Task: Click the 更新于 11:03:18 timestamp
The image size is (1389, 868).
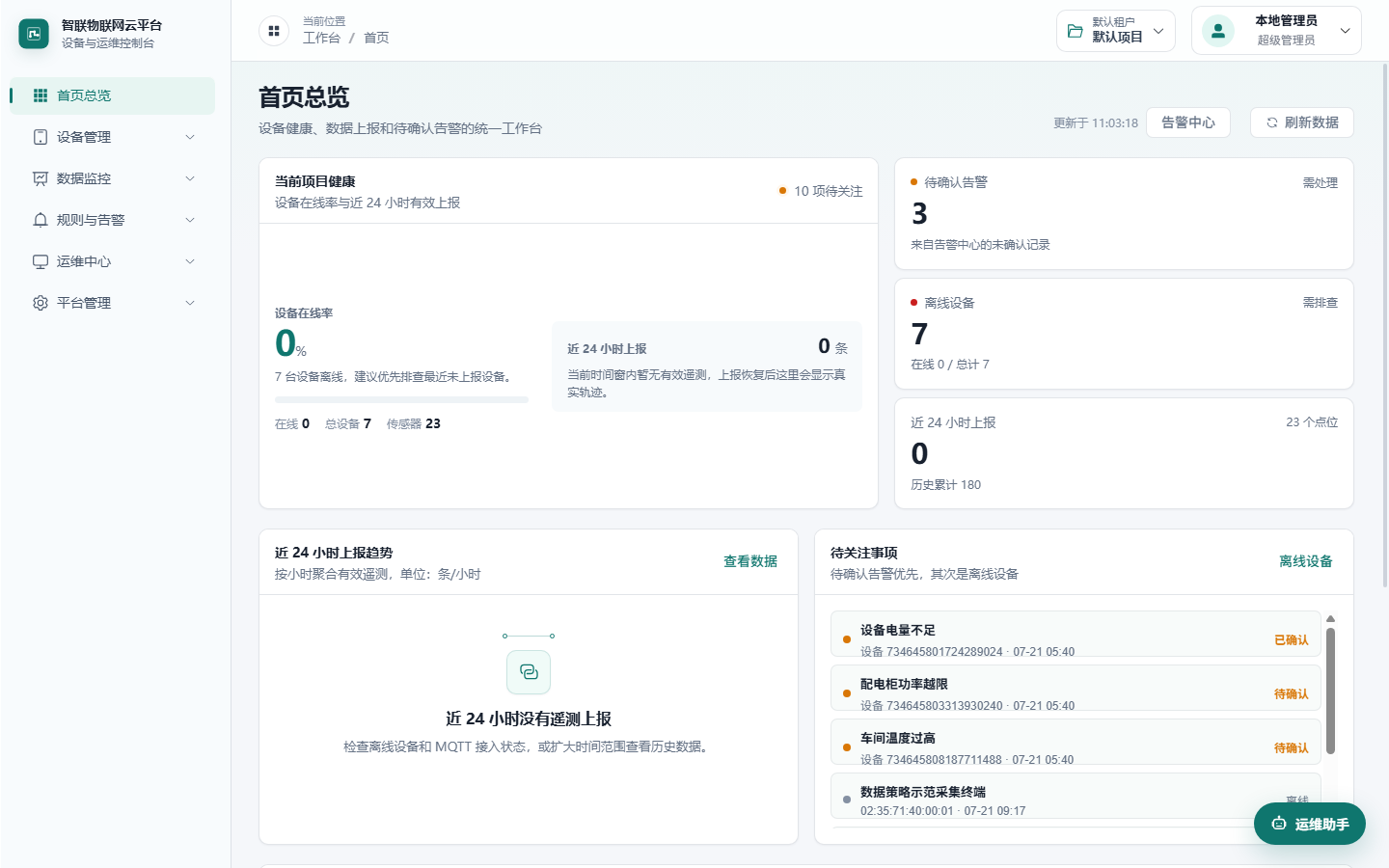Action: (1096, 123)
